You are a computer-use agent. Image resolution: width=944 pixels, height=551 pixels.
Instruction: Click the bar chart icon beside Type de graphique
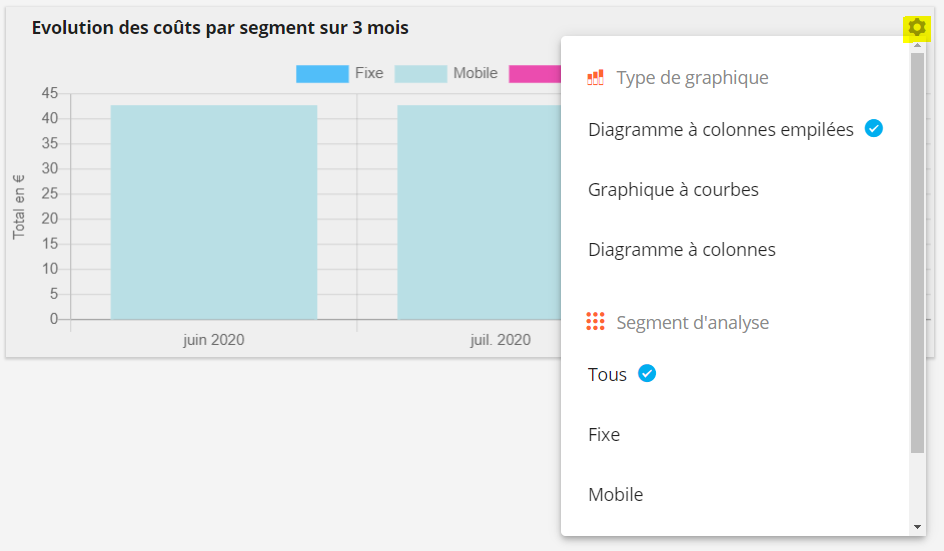[x=595, y=78]
